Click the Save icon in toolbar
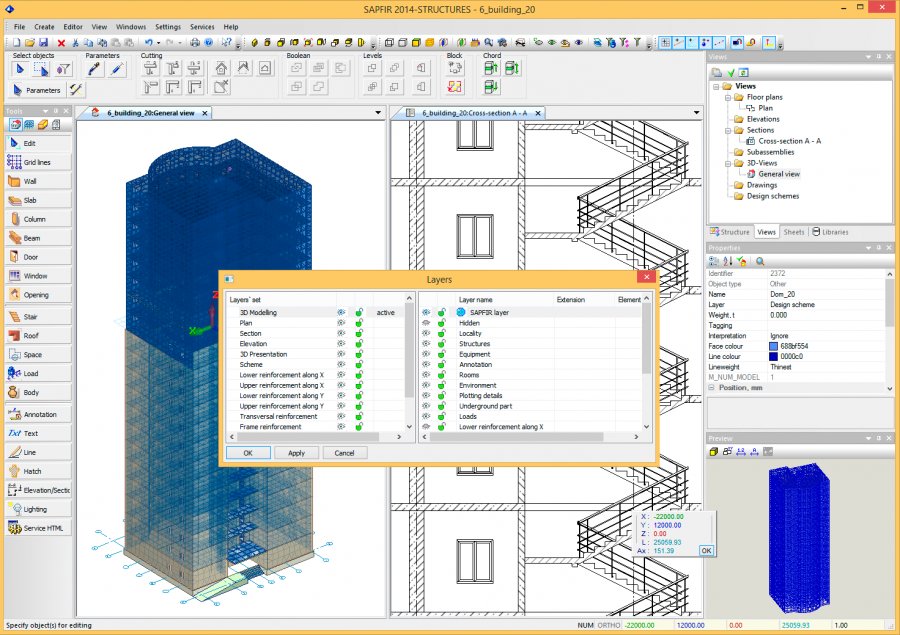The height and width of the screenshot is (635, 900). (x=44, y=42)
